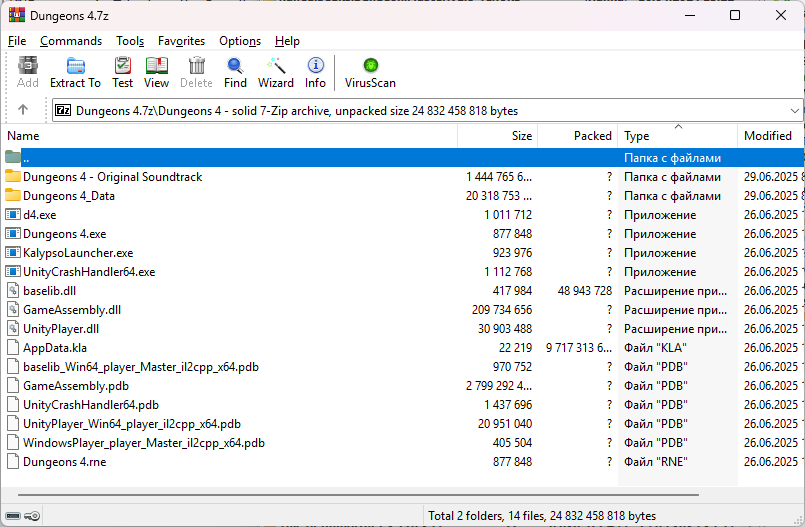Select the parent folder ".." entry
Image resolution: width=805 pixels, height=527 pixels.
(26, 158)
